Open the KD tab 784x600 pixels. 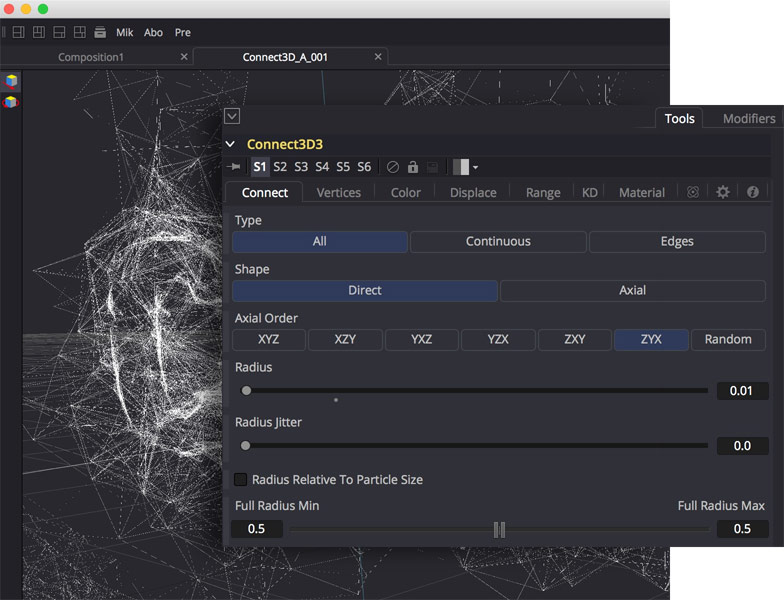pos(590,192)
